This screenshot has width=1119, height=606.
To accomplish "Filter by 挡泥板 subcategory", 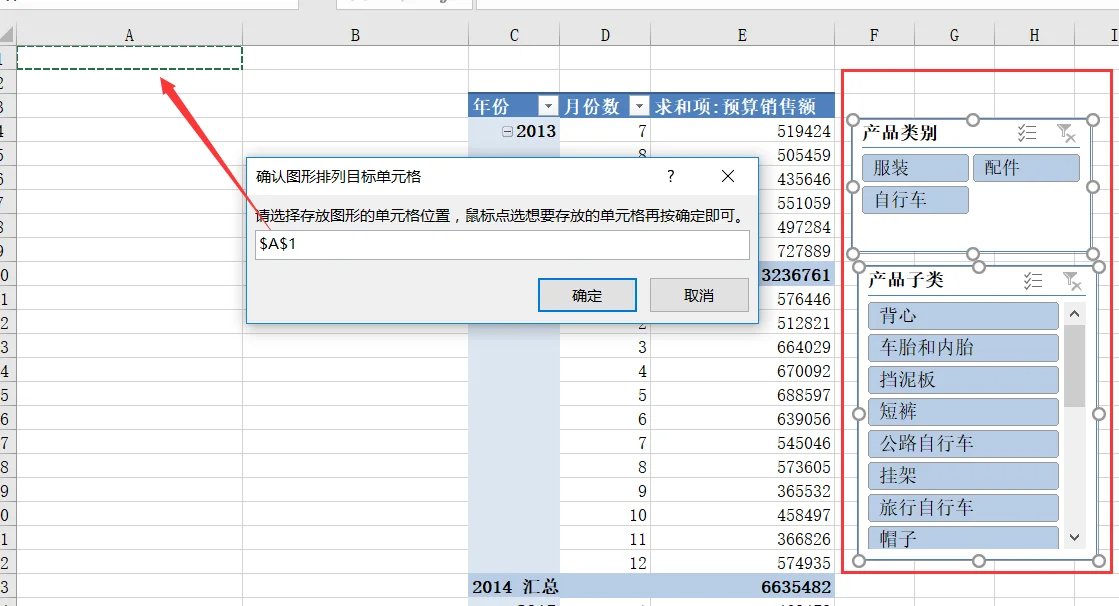I will [x=963, y=380].
